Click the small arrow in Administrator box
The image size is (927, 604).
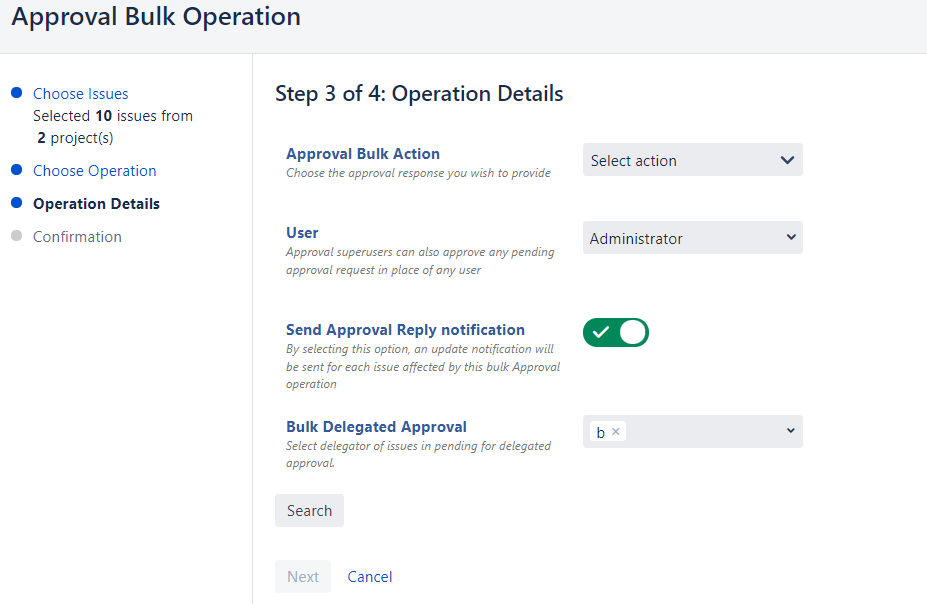pos(791,238)
